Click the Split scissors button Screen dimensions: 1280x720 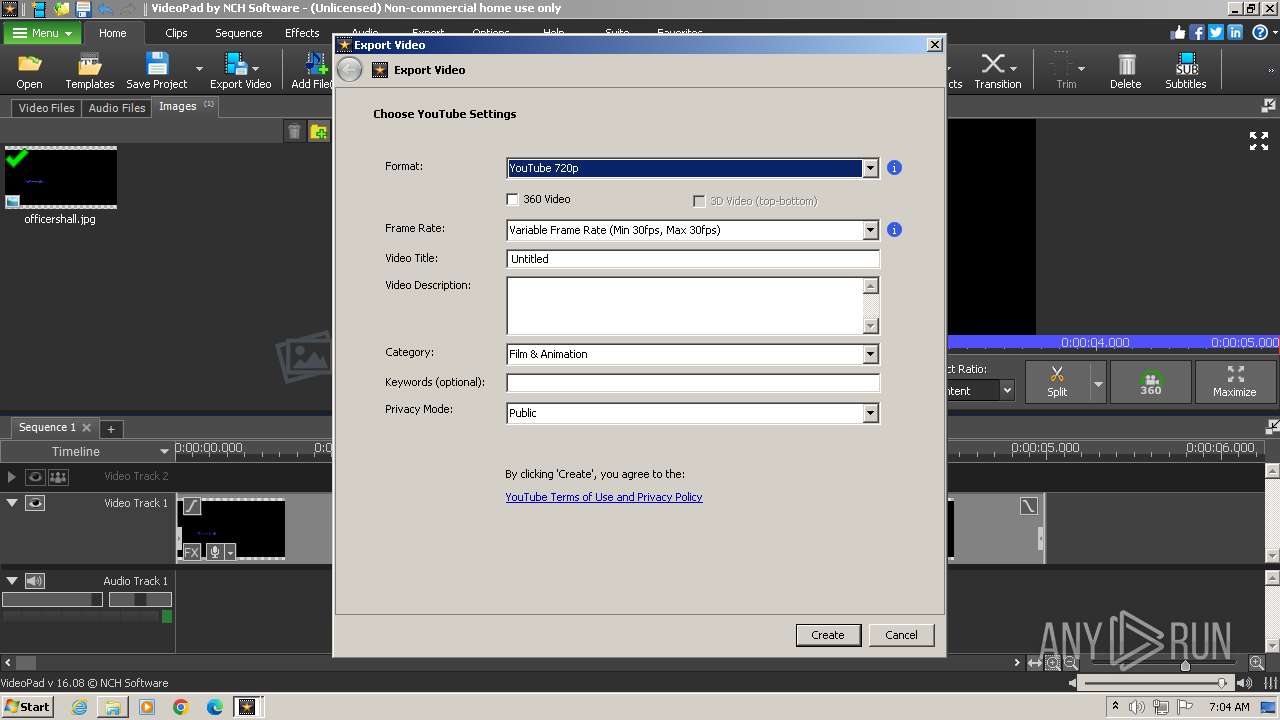[x=1057, y=382]
